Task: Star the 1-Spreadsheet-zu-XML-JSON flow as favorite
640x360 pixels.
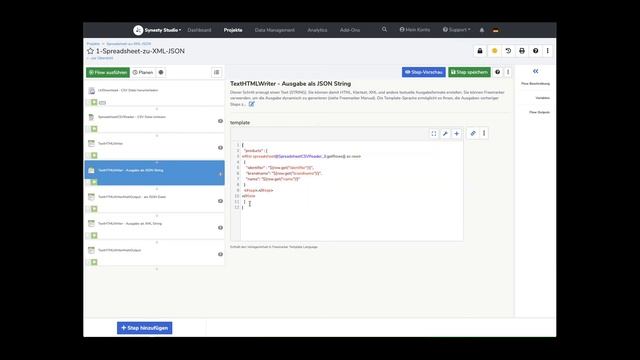Action: pyautogui.click(x=90, y=51)
